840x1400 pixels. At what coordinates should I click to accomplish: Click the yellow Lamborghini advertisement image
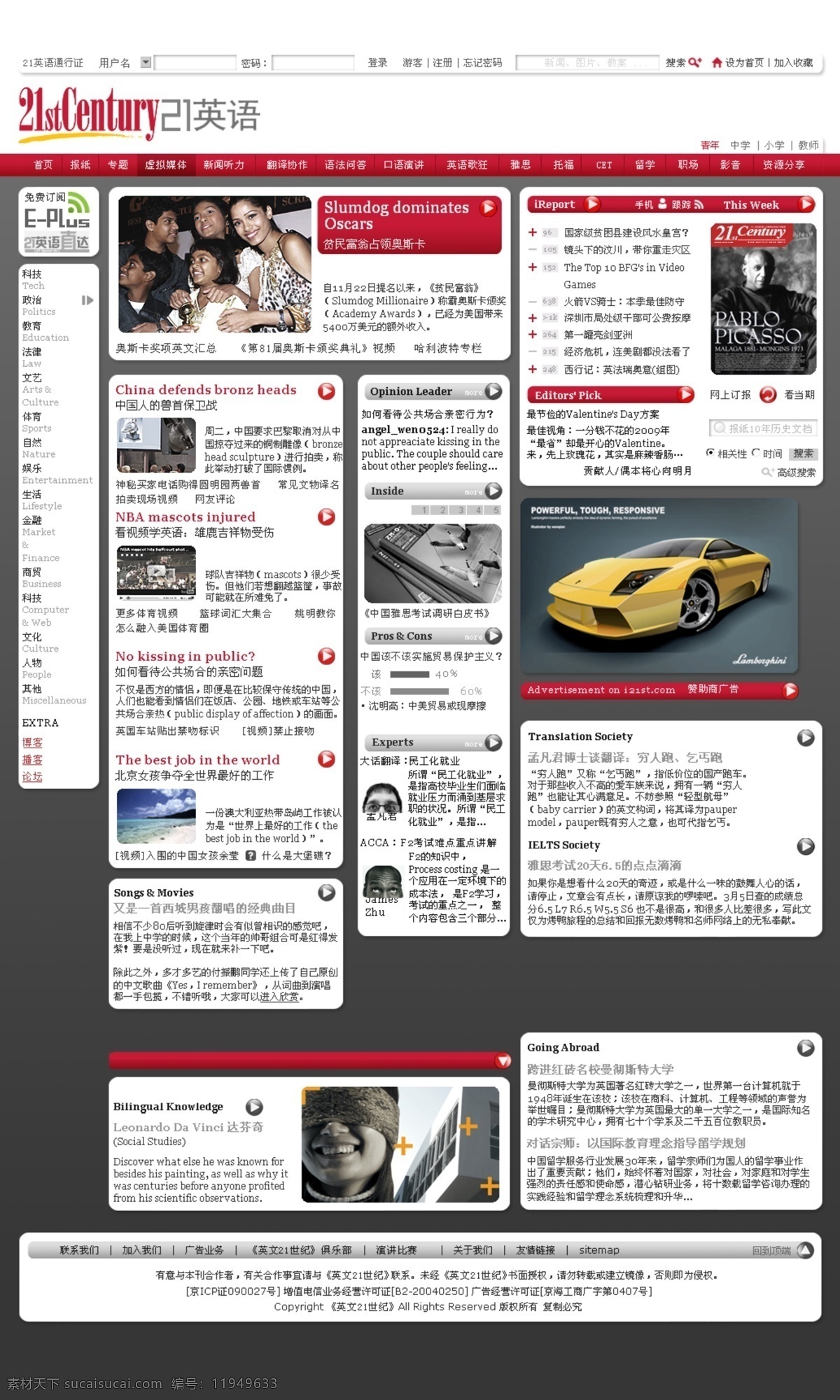[x=659, y=586]
